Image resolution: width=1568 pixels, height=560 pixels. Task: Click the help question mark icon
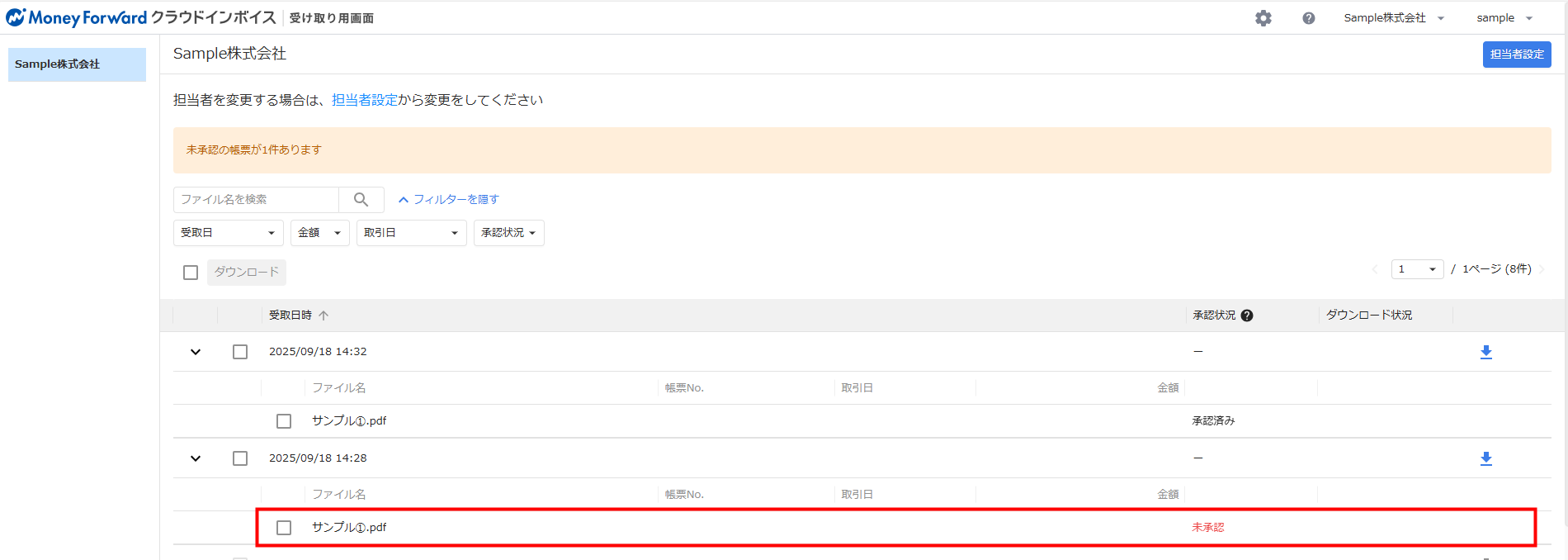click(x=1308, y=18)
